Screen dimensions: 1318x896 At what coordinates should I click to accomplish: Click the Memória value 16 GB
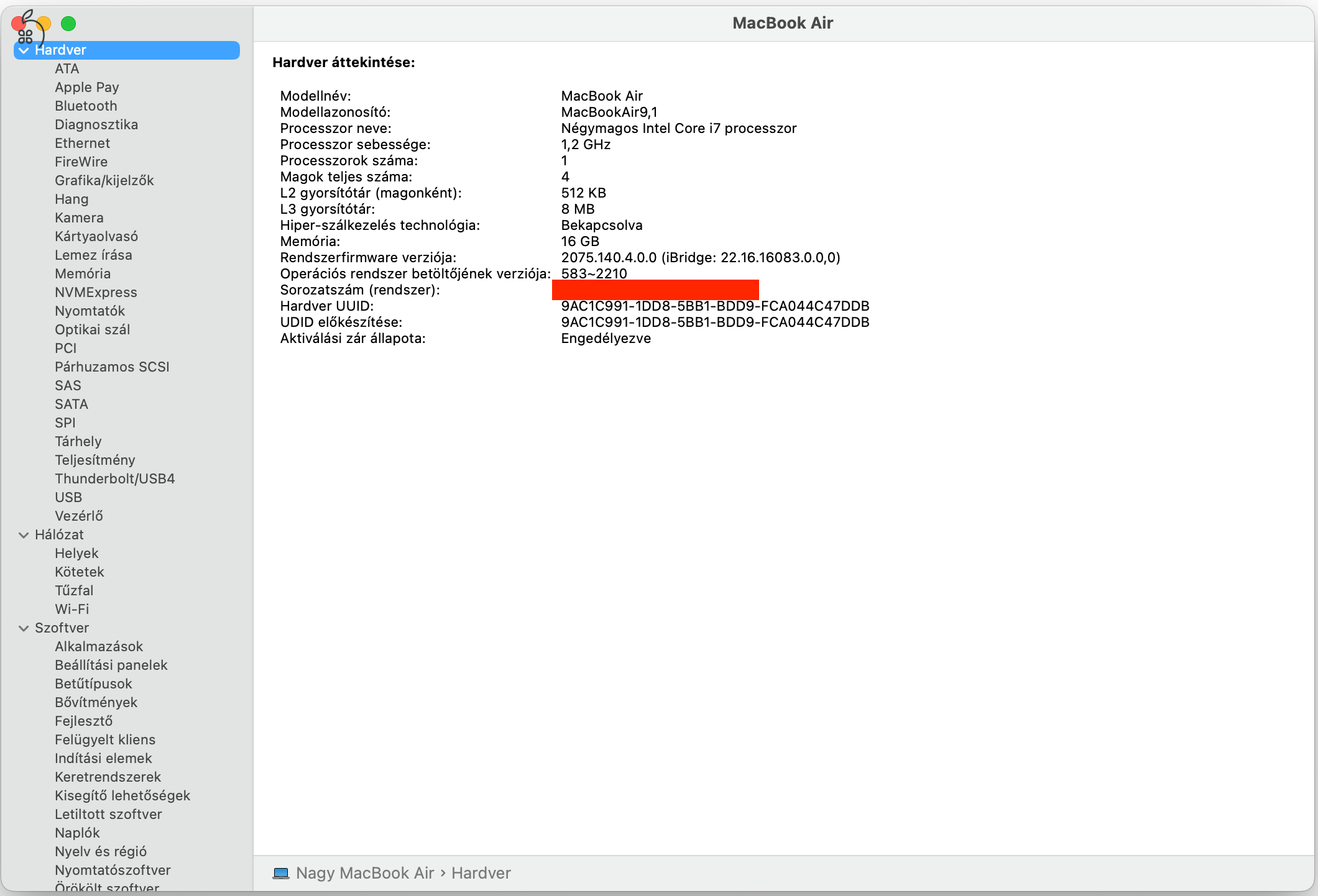[580, 242]
